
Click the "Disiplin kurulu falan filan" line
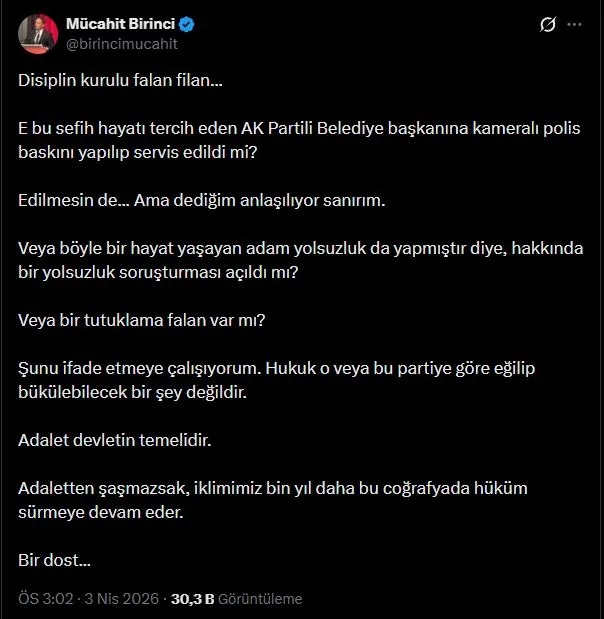tap(121, 82)
